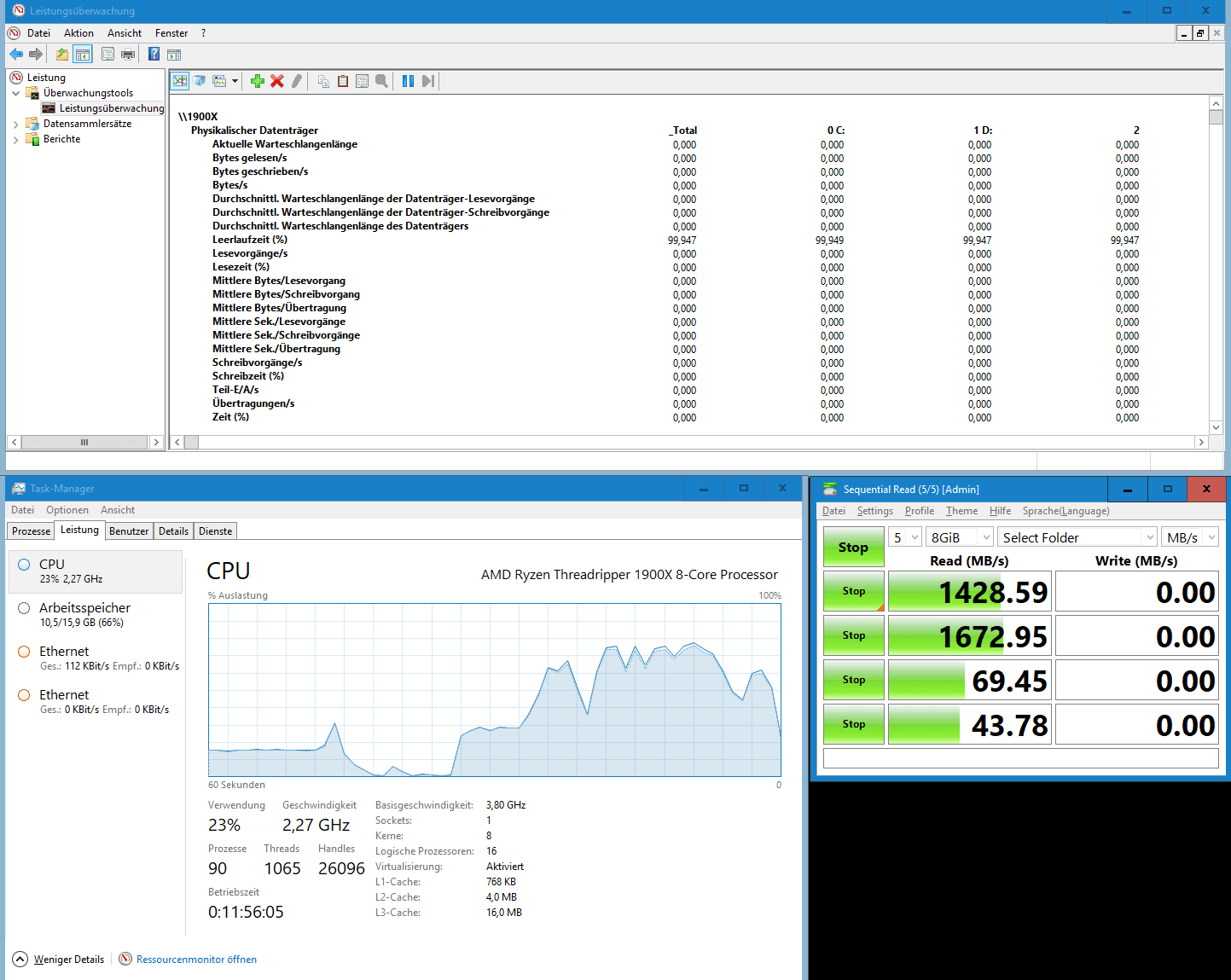The height and width of the screenshot is (980, 1231).
Task: Toggle the show/hide action pane icon
Action: tap(174, 55)
